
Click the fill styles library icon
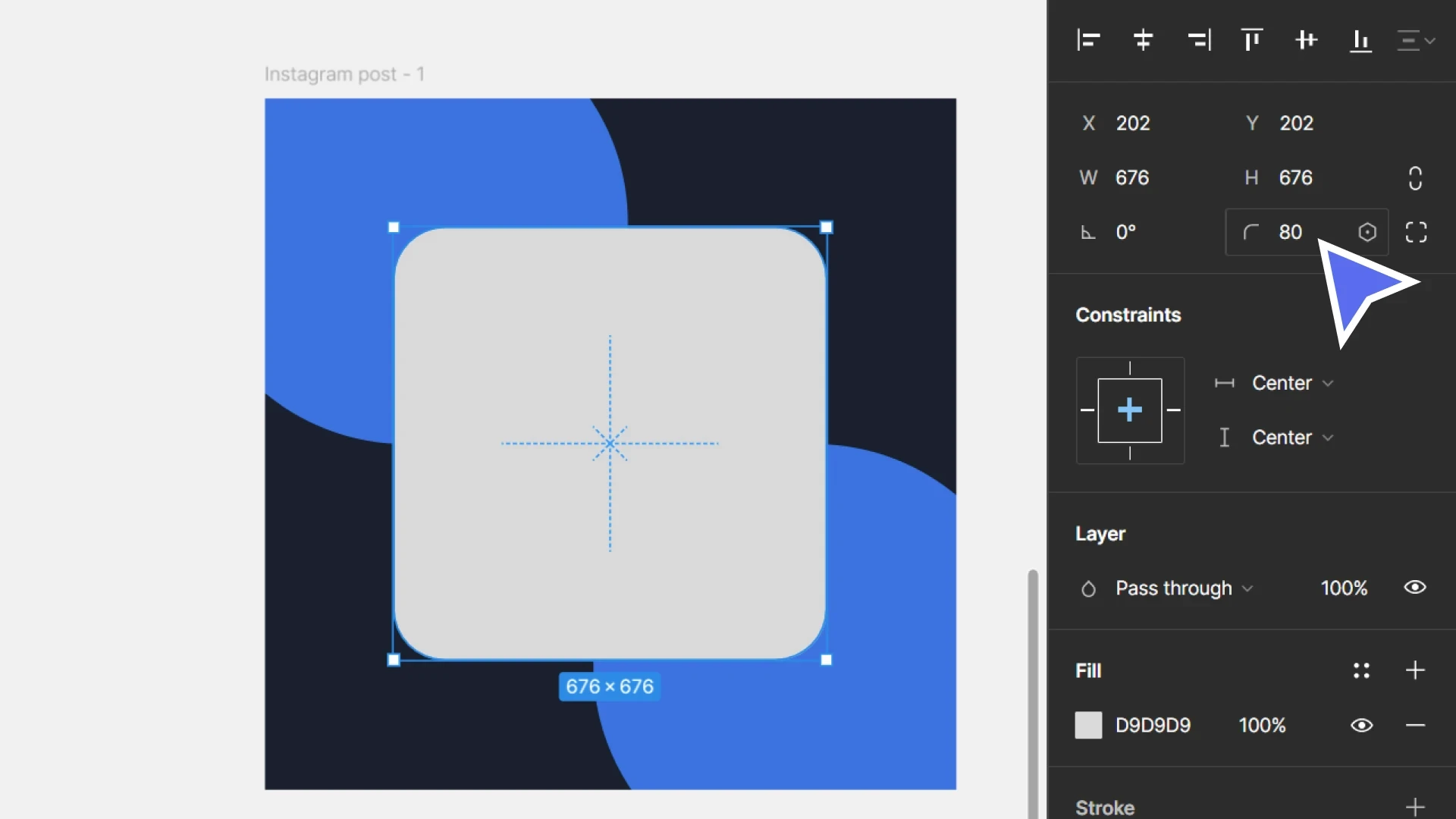tap(1361, 670)
